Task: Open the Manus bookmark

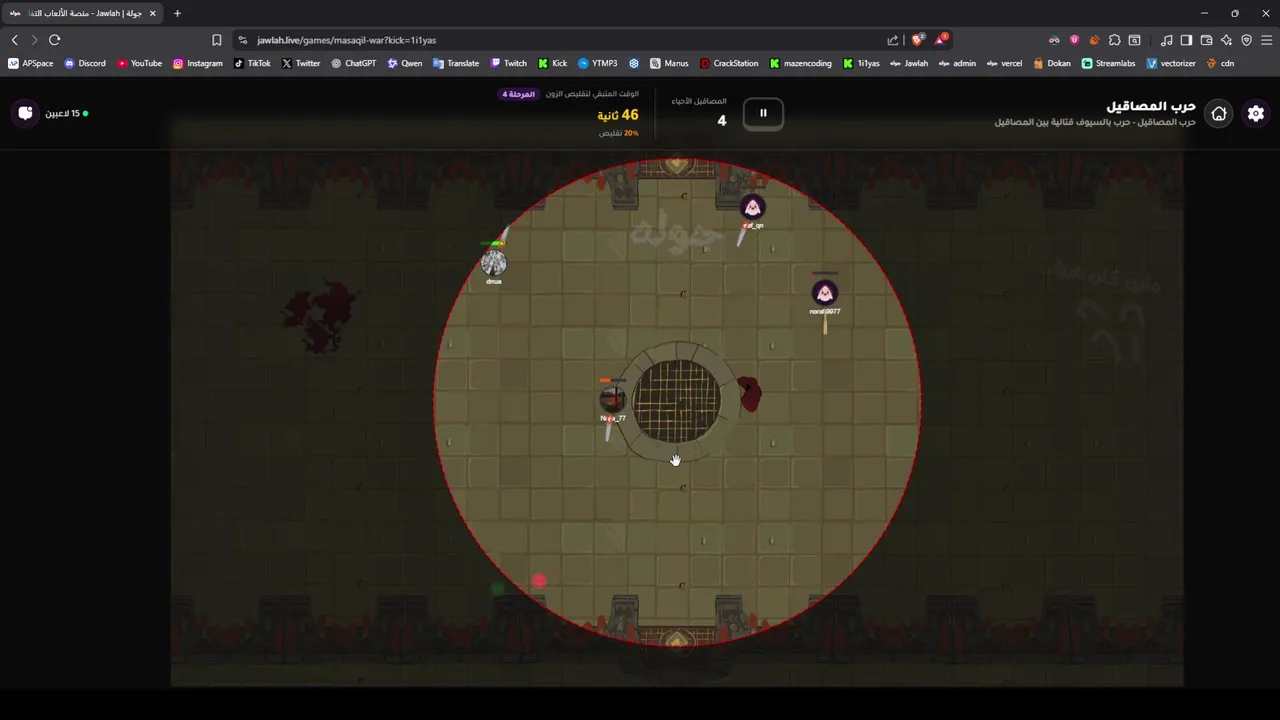Action: [x=668, y=63]
